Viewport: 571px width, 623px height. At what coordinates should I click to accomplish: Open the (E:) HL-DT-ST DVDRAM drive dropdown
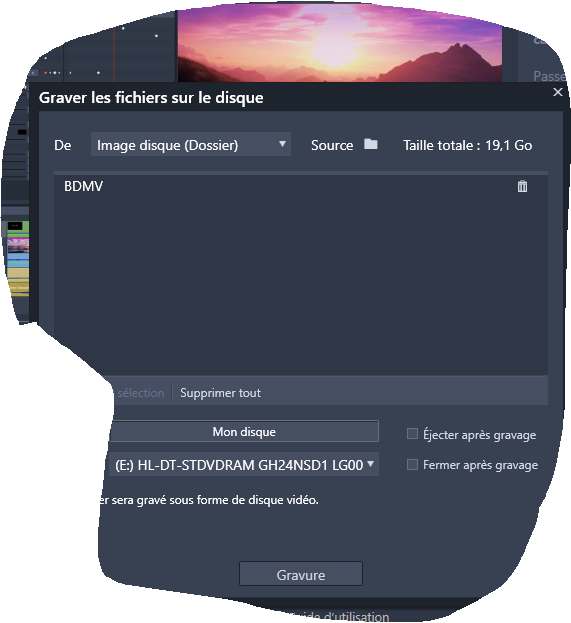(244, 464)
